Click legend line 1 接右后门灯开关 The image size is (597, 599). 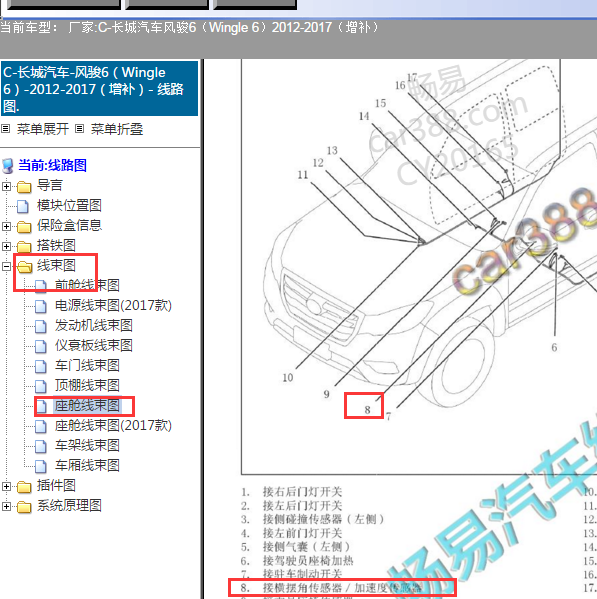pos(291,492)
